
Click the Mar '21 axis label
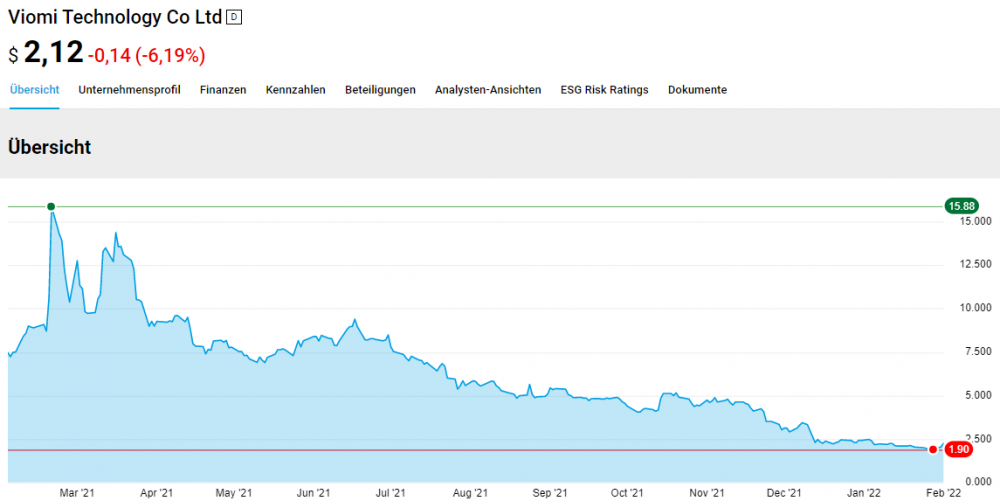click(x=77, y=493)
